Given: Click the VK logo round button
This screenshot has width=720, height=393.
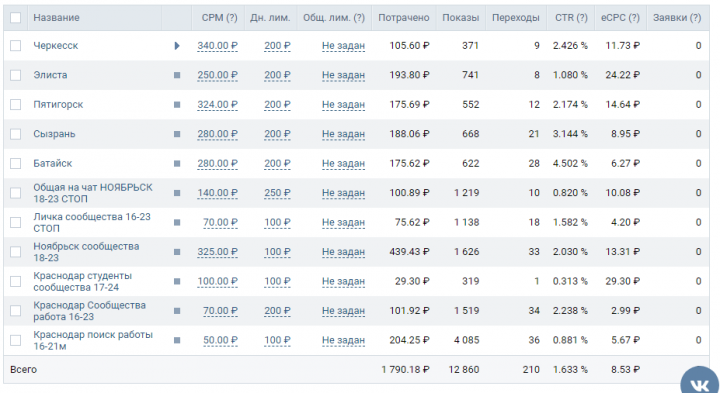Looking at the screenshot, I should (x=700, y=380).
